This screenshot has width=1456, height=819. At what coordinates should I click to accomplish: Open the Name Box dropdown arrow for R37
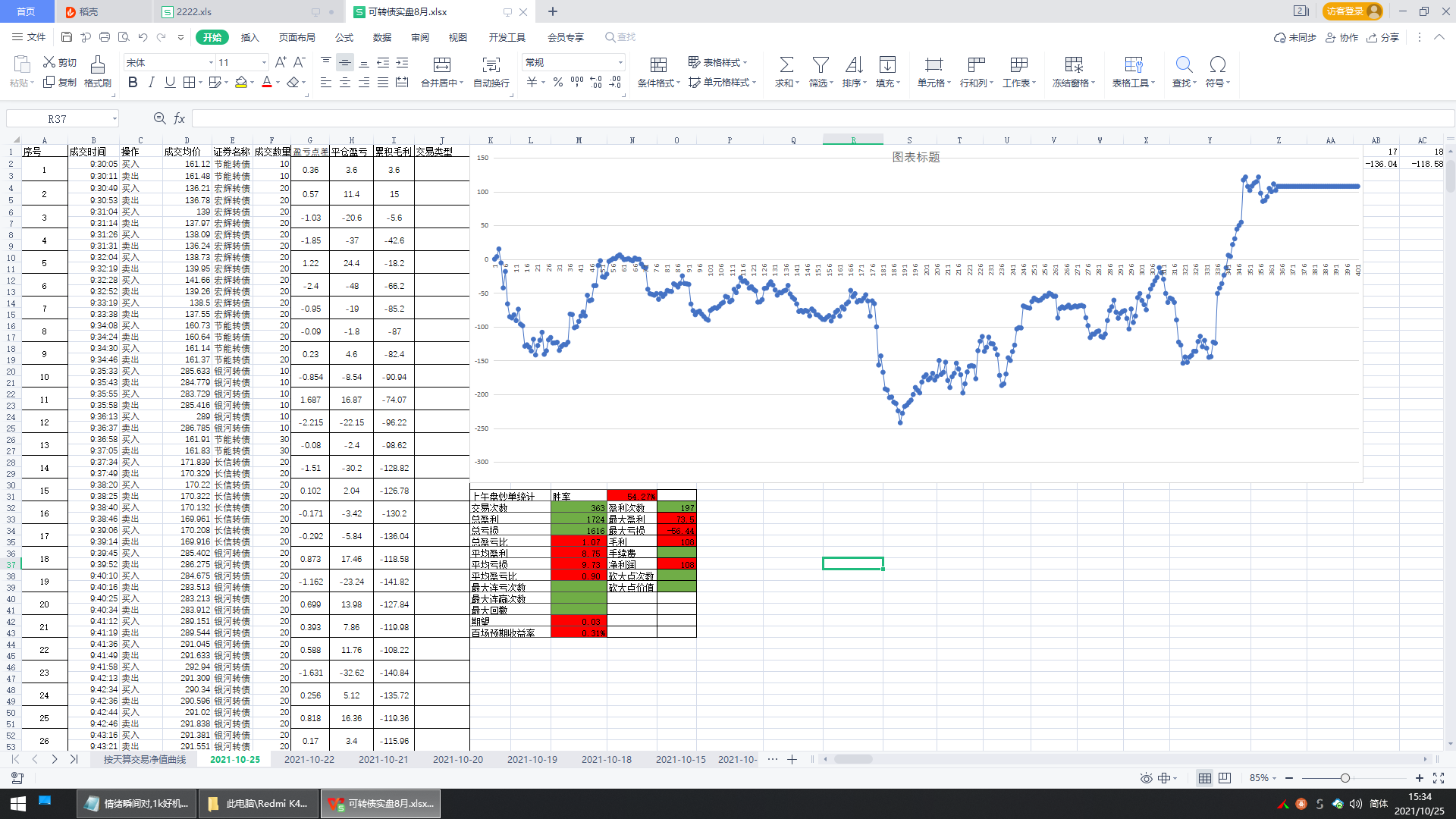pos(115,118)
